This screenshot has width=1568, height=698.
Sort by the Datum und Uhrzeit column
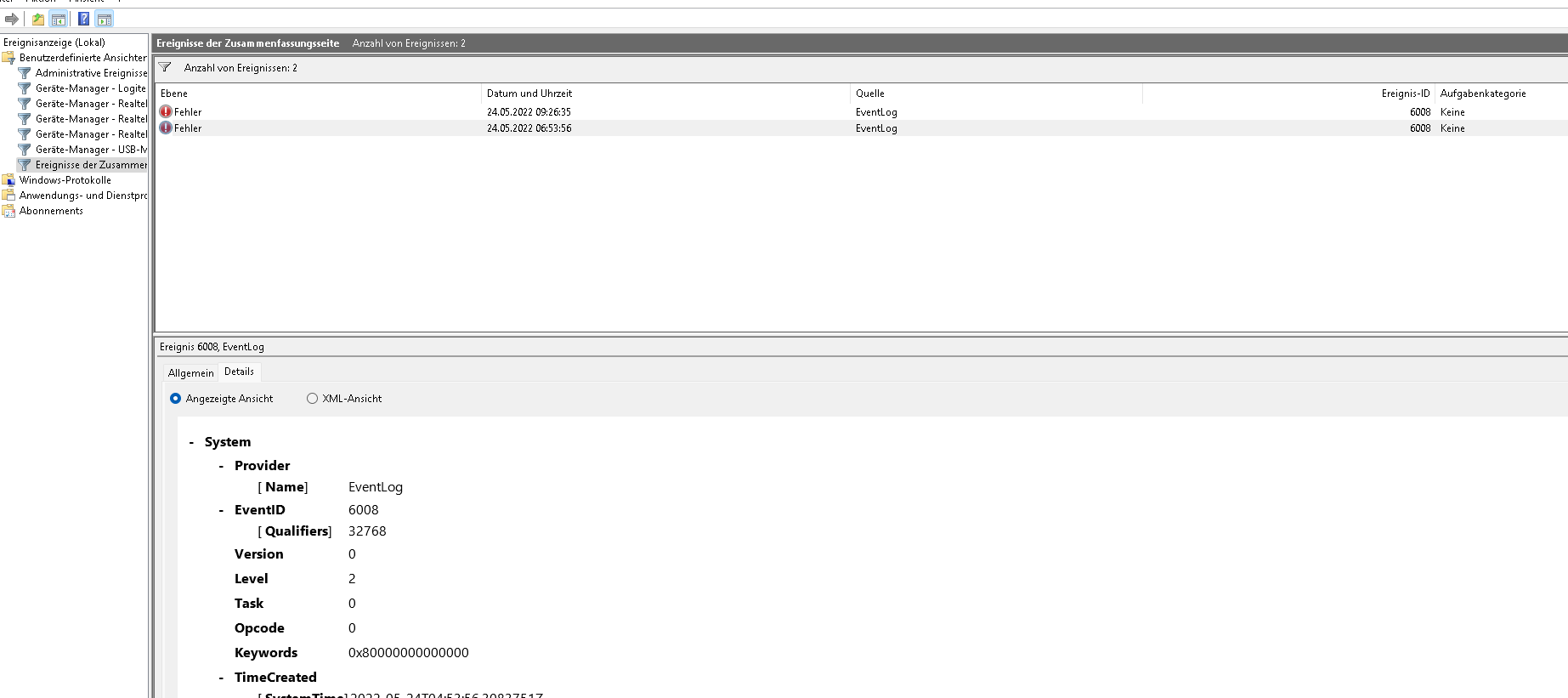665,94
